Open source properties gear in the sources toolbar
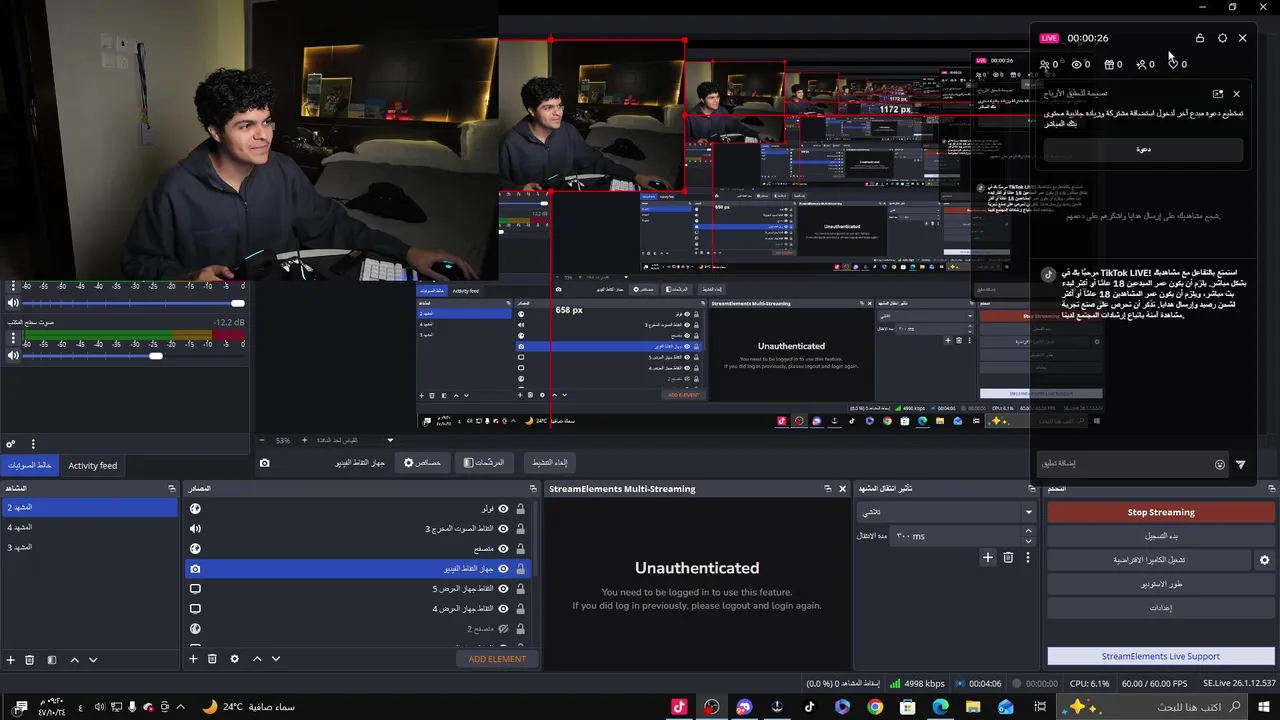 click(x=234, y=659)
